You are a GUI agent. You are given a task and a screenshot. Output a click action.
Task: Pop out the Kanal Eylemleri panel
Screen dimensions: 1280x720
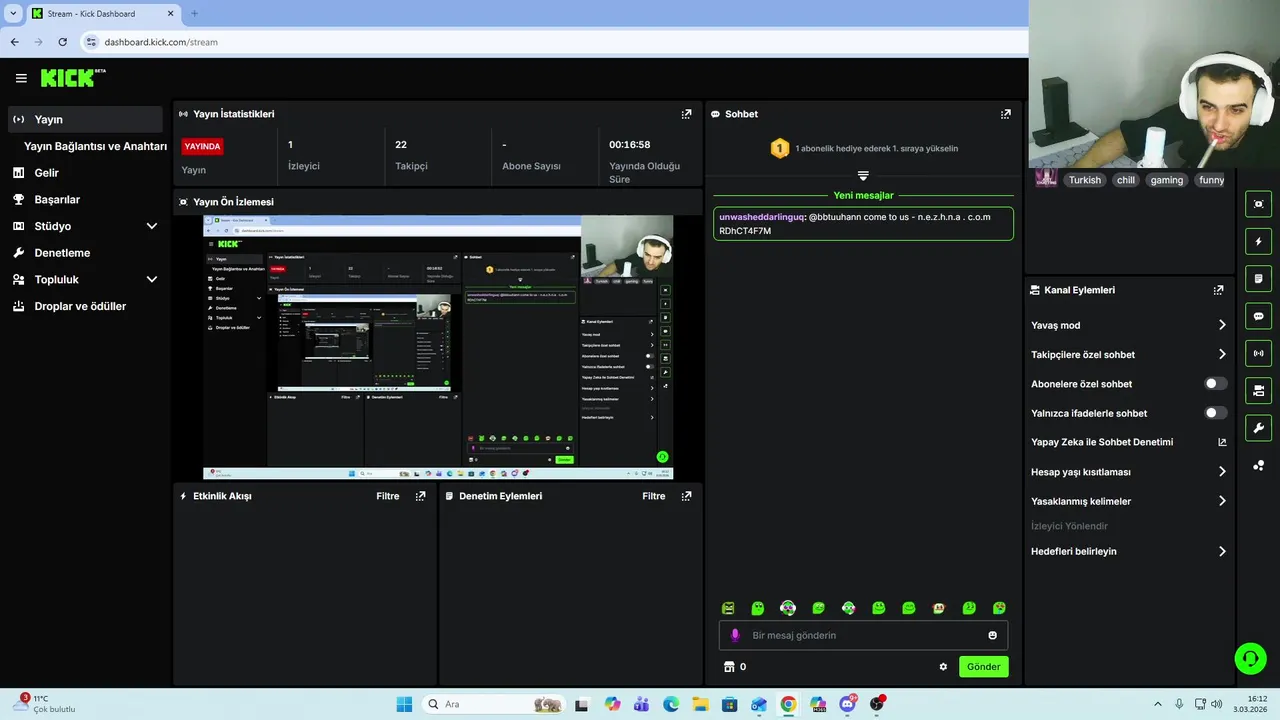tap(1218, 290)
